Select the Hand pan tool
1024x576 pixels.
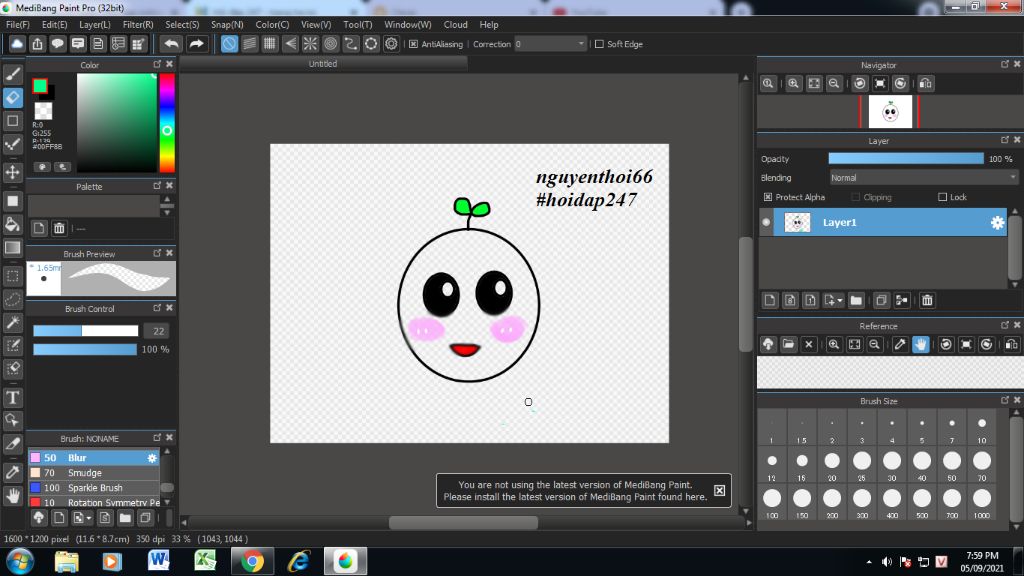13,495
